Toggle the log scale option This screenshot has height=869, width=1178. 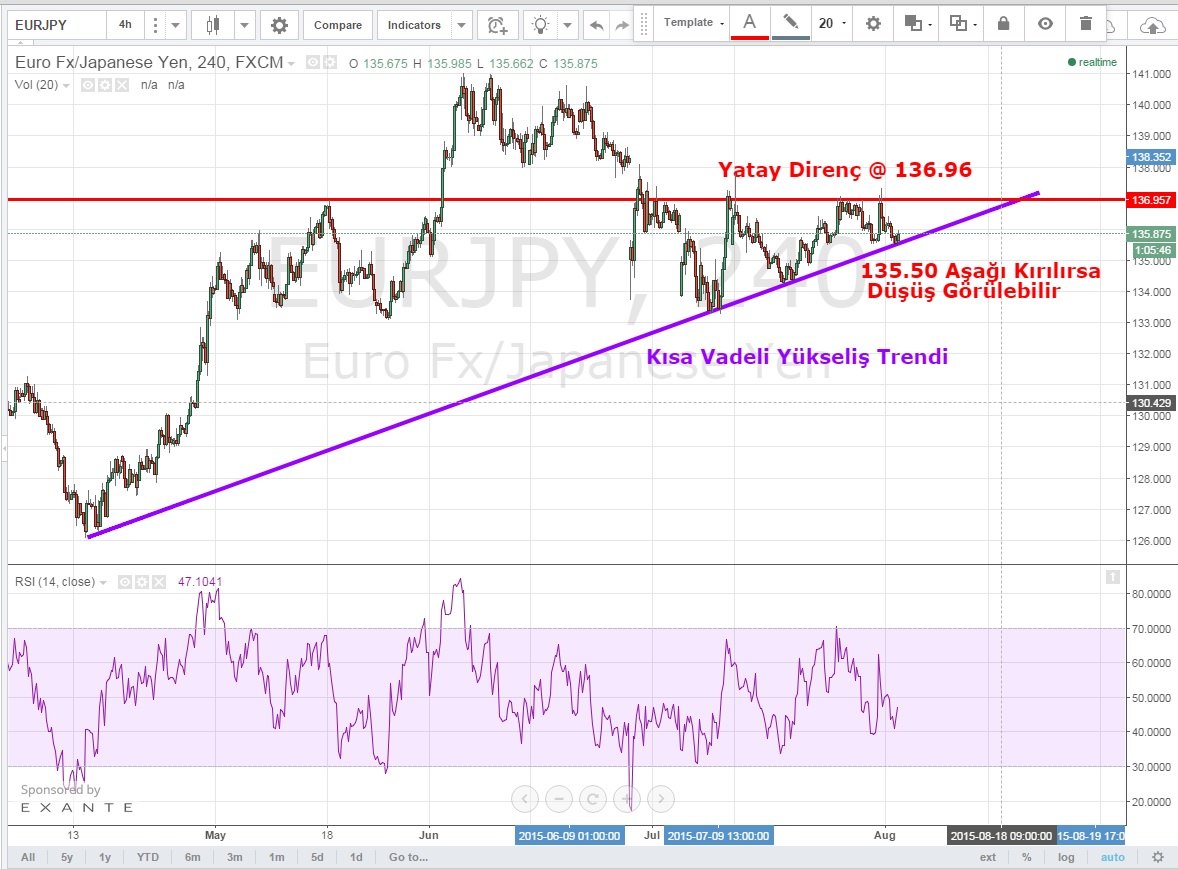(1067, 857)
